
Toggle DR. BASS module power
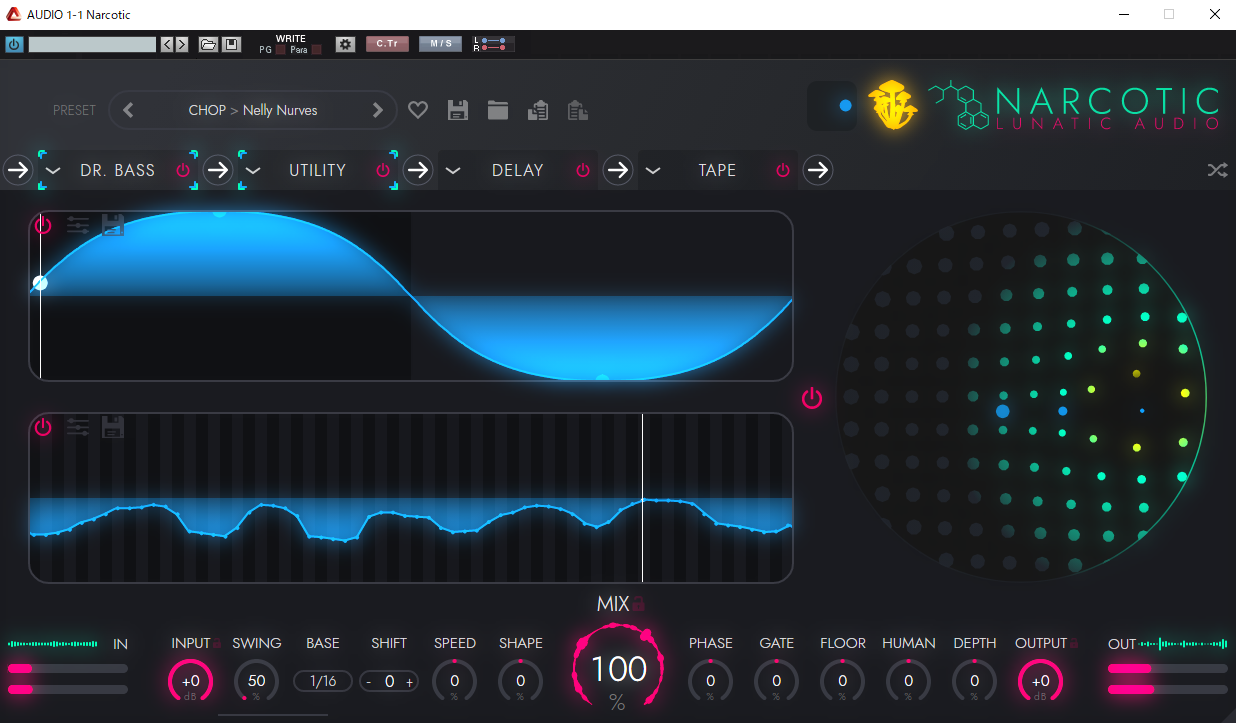[183, 170]
